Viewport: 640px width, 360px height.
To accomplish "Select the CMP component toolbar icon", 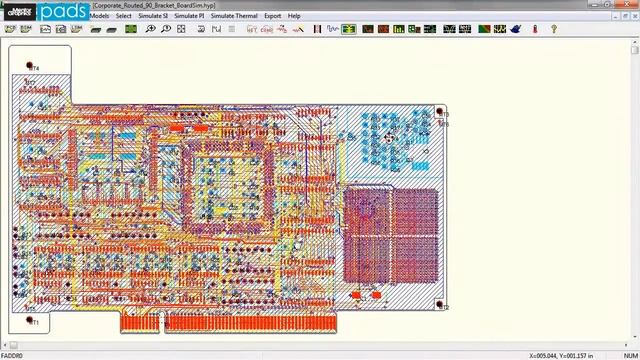I will [267, 29].
